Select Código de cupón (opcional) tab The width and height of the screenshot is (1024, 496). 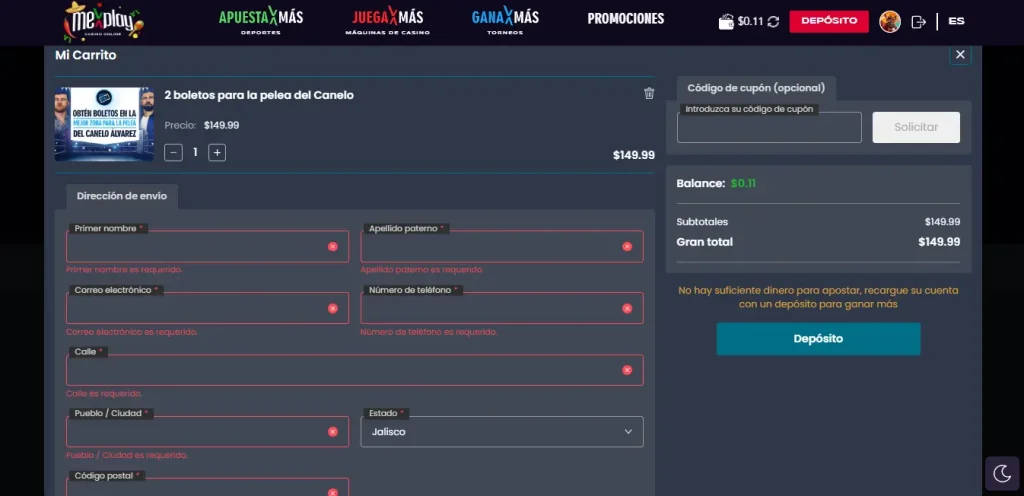756,88
